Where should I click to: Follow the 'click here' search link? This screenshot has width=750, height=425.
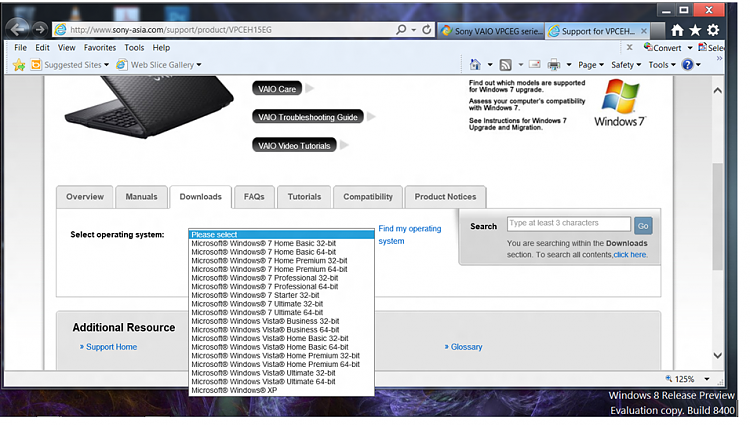630,255
